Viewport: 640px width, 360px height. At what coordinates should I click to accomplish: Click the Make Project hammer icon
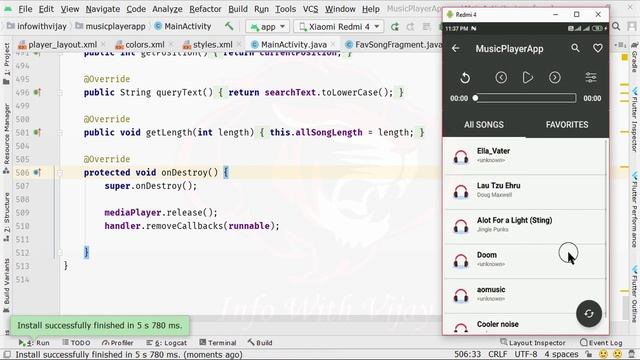229,27
